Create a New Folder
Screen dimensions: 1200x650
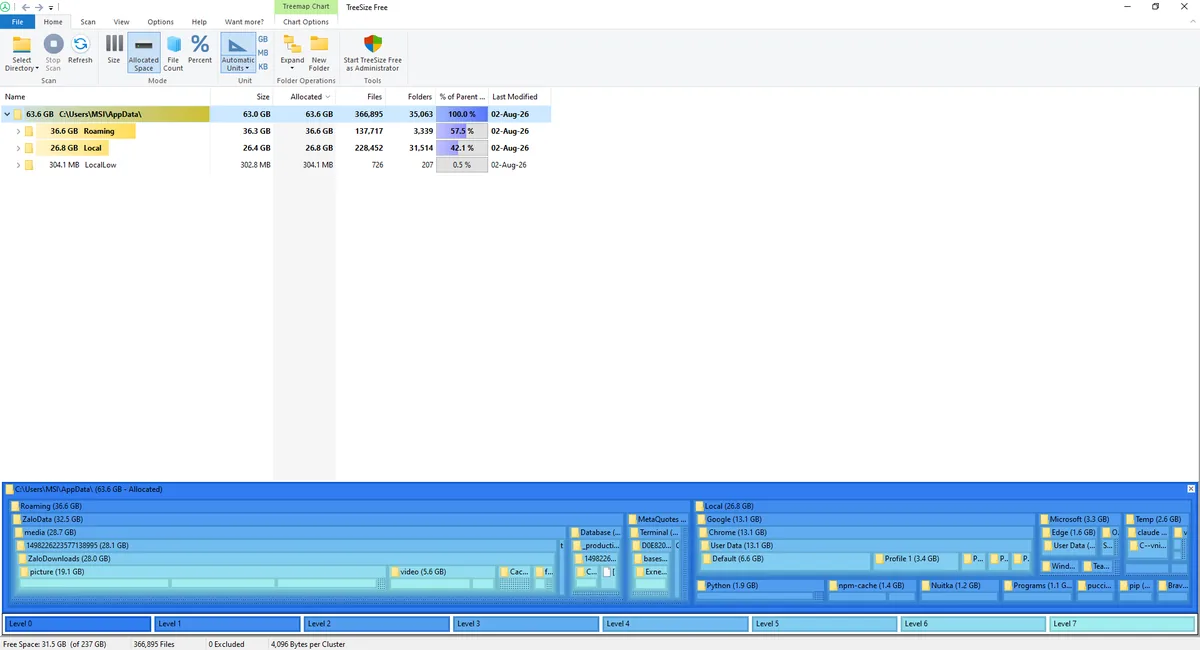click(319, 52)
